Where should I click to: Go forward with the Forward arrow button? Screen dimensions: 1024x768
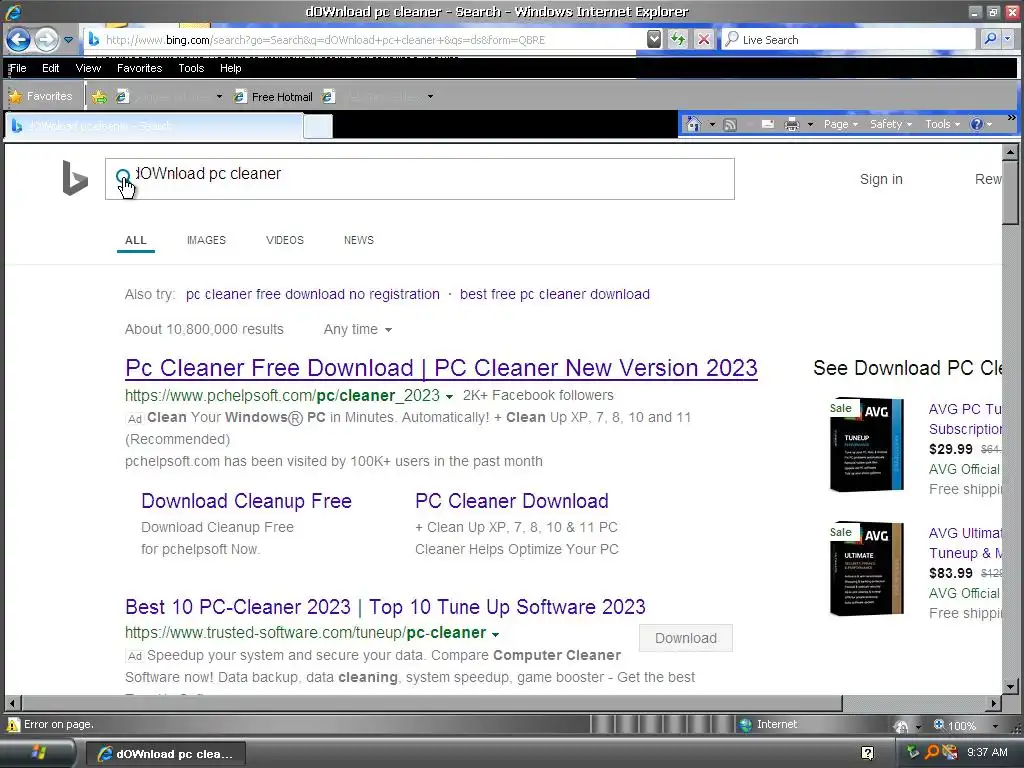point(46,40)
